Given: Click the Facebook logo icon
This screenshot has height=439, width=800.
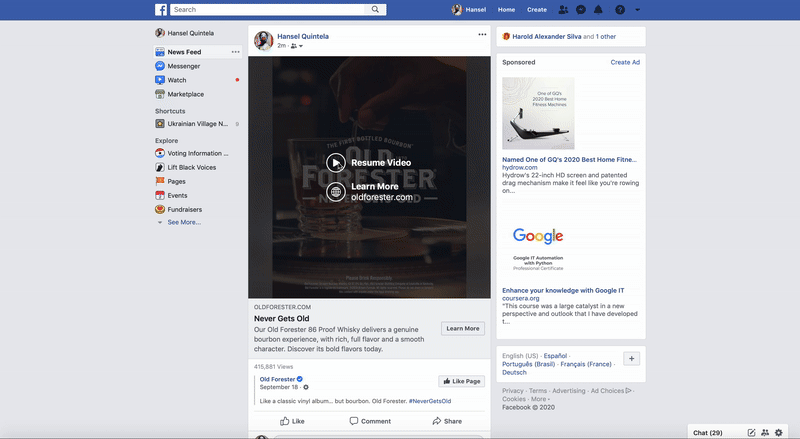Looking at the screenshot, I should pos(161,10).
